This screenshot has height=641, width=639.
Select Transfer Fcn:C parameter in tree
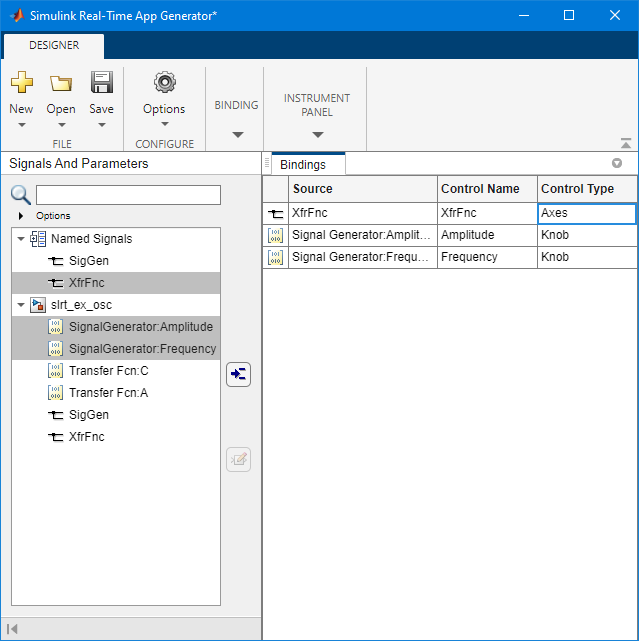(x=108, y=371)
